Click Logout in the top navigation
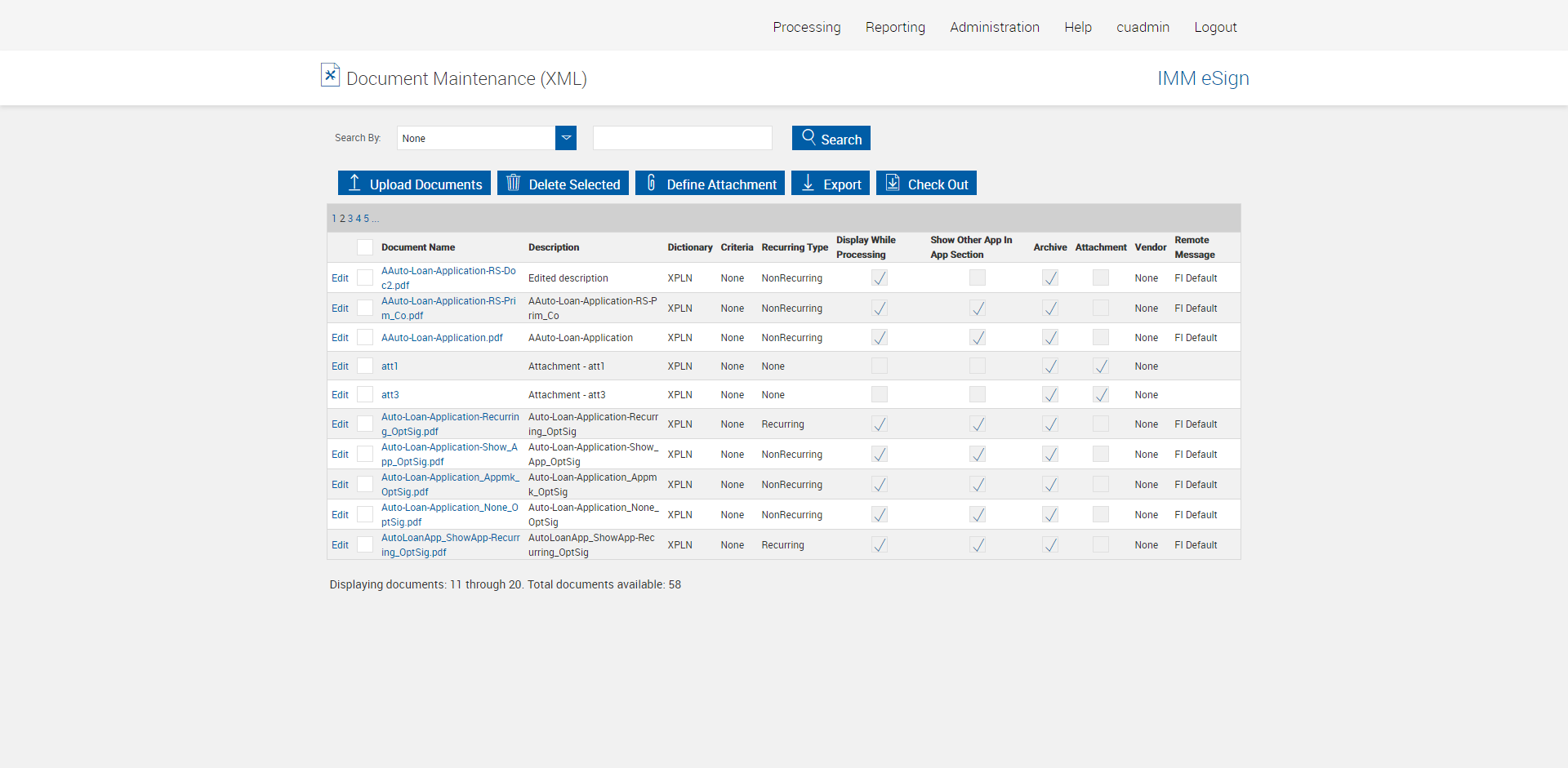 1215,27
